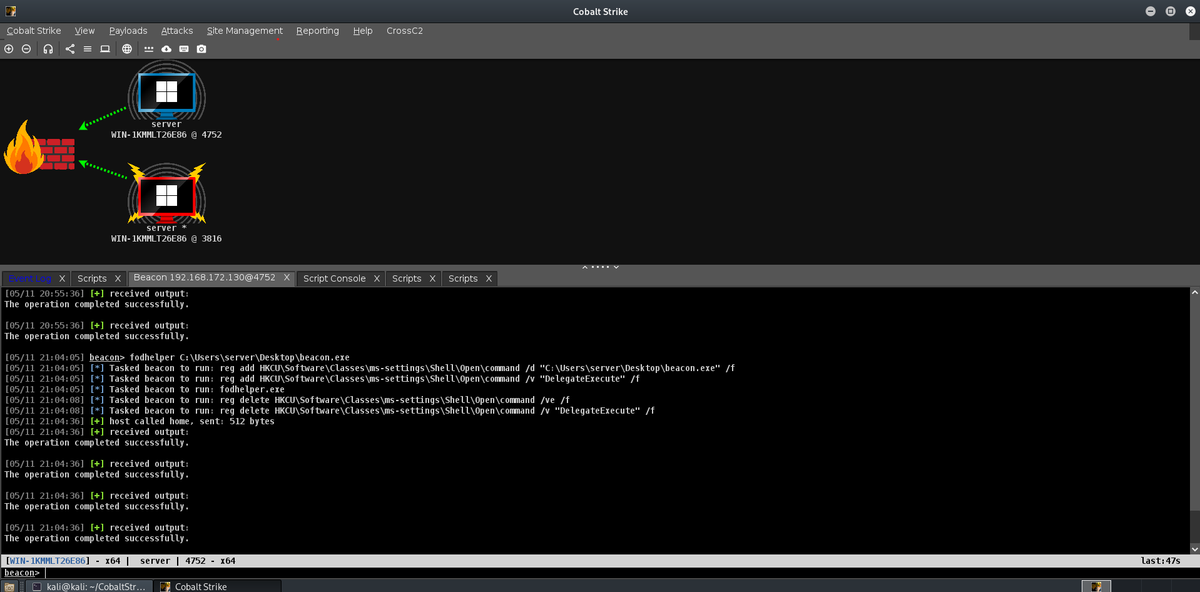Focus the beacon> command input field
Viewport: 1200px width, 592px height.
[620, 573]
